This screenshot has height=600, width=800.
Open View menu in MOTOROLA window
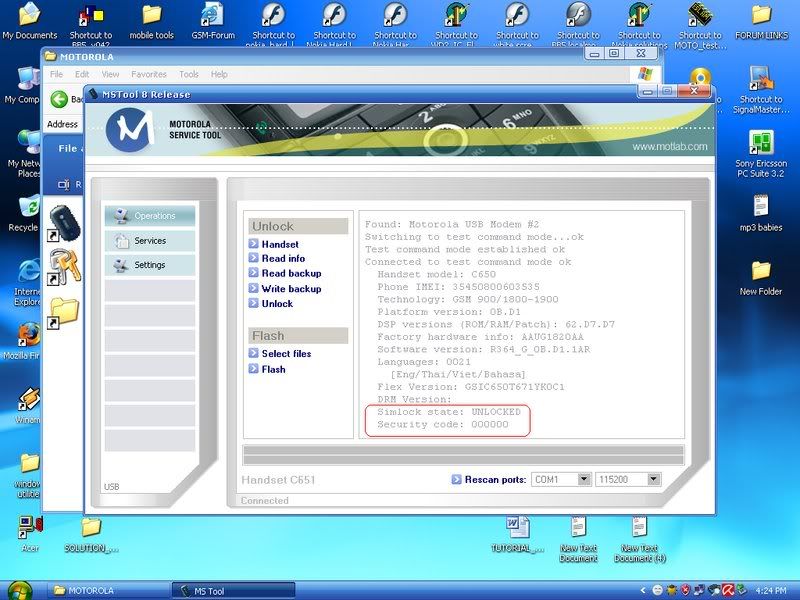point(110,74)
